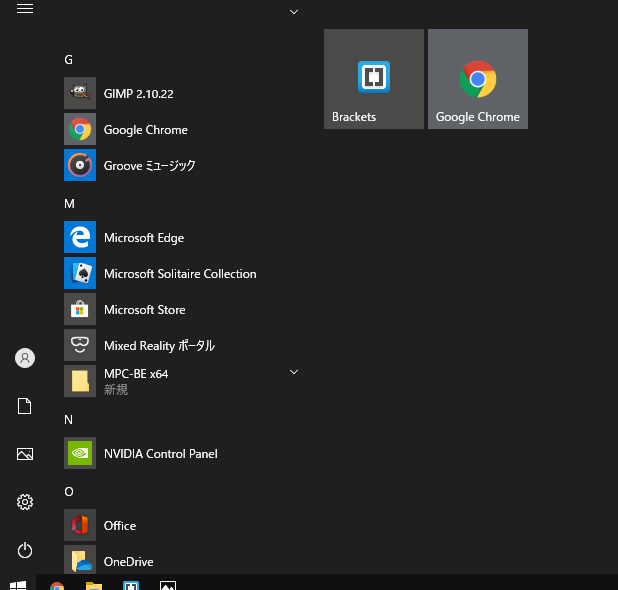Click Chrome icon on the taskbar
This screenshot has height=590, width=618.
pos(57,586)
